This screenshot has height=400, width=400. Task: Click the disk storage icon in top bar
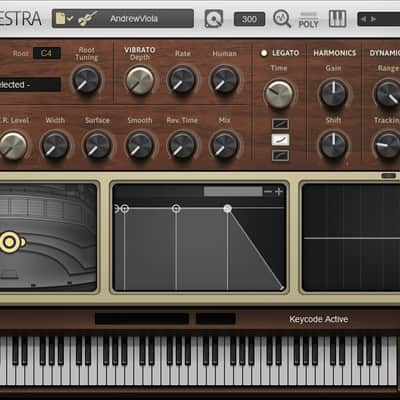214,19
